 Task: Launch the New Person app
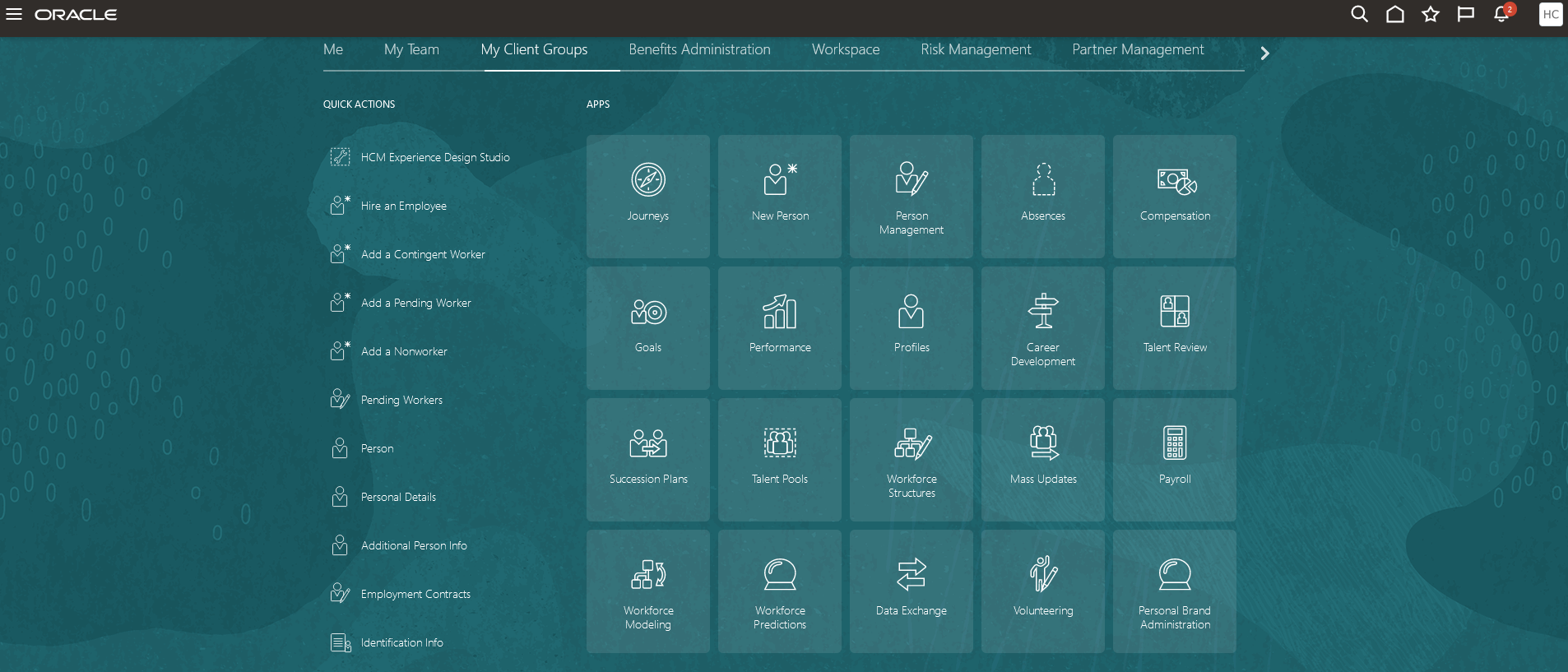point(780,197)
